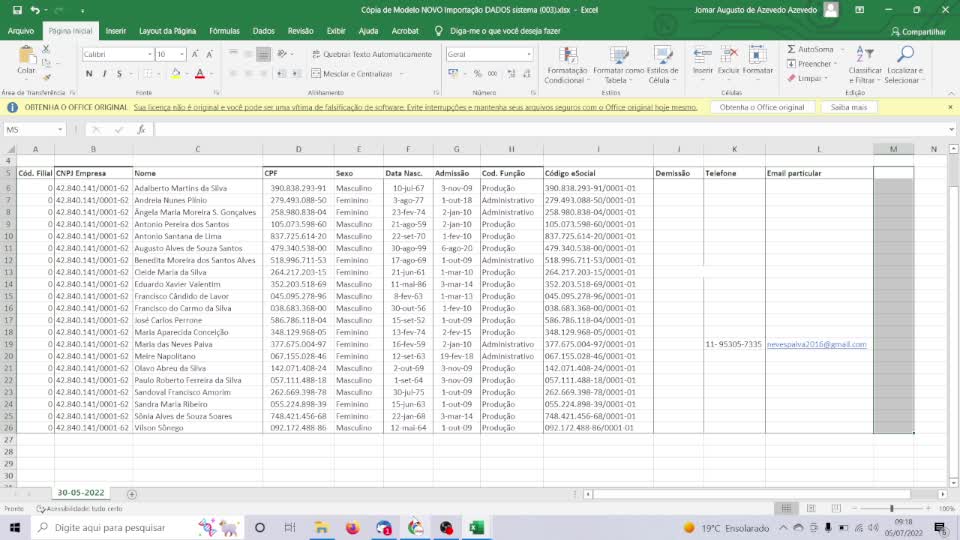Click the Inserir cells icon
The height and width of the screenshot is (540, 960).
coord(702,55)
